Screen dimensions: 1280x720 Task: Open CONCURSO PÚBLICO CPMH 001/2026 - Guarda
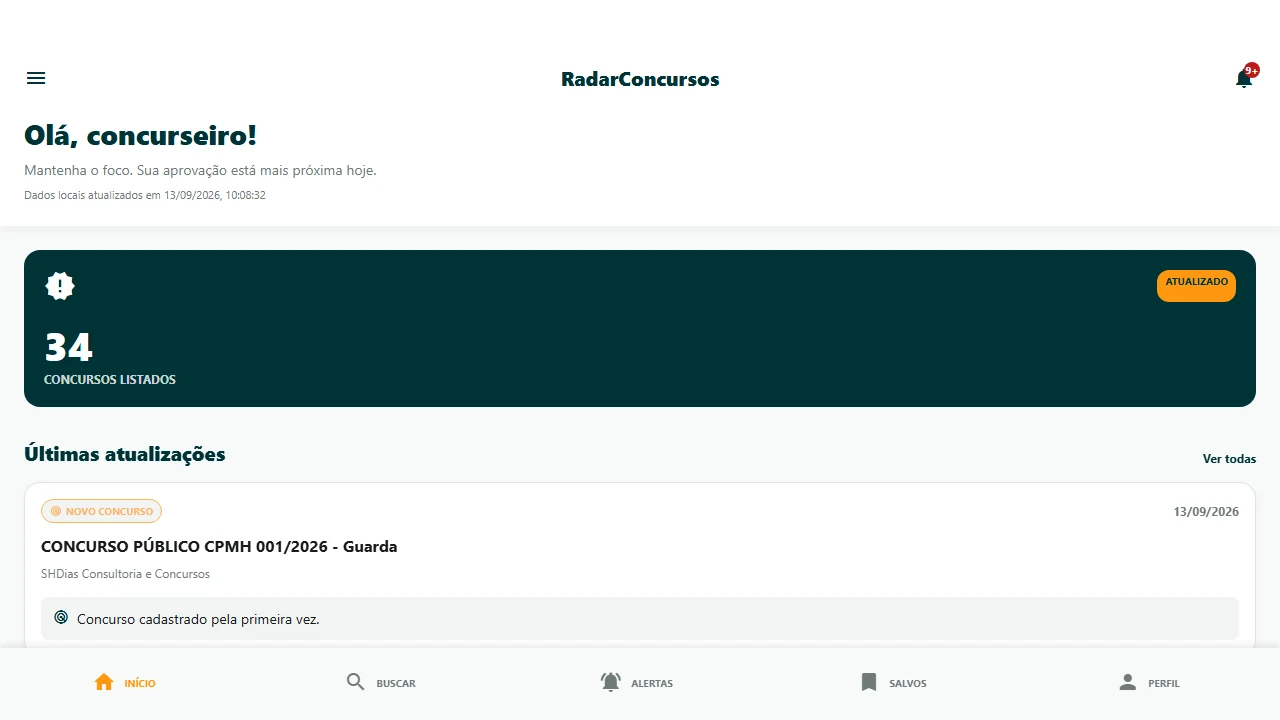[219, 547]
